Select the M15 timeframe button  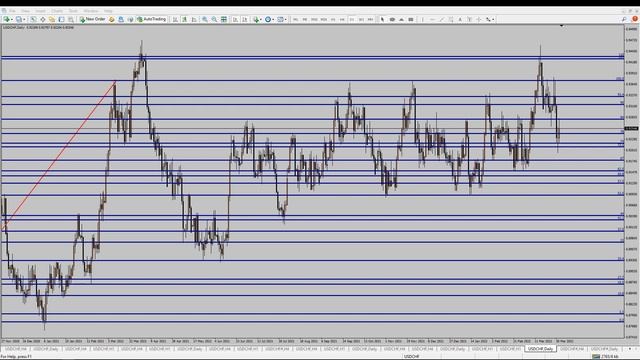pyautogui.click(x=314, y=19)
